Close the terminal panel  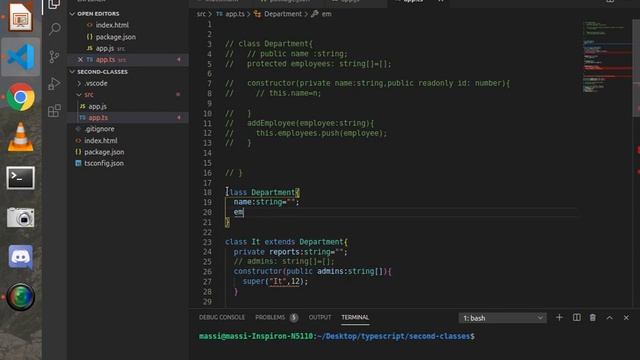click(626, 318)
